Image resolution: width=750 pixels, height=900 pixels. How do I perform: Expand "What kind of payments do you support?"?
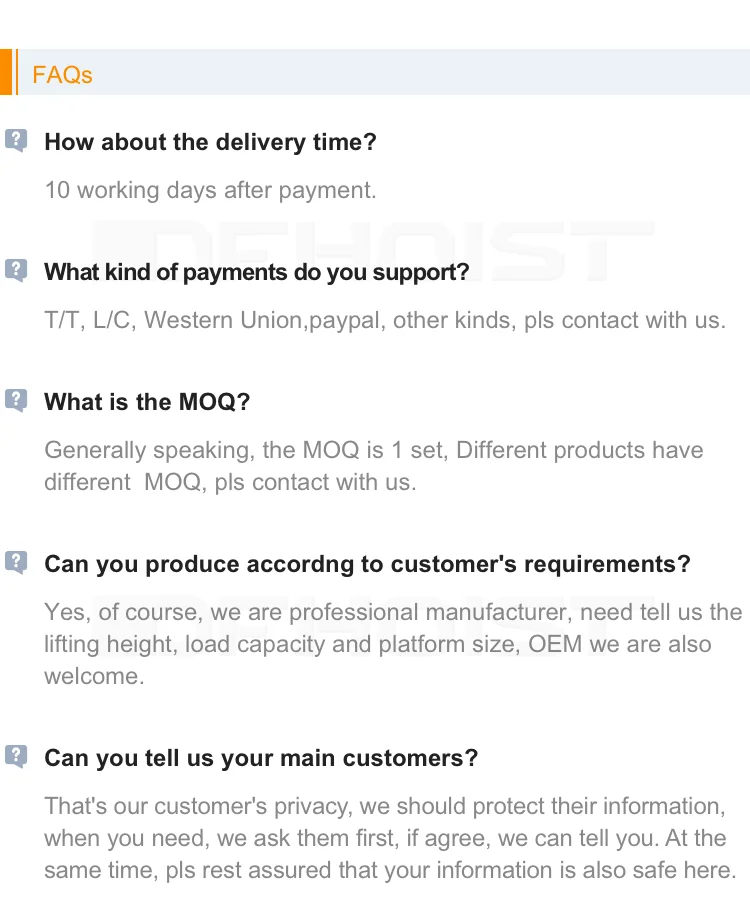point(256,272)
